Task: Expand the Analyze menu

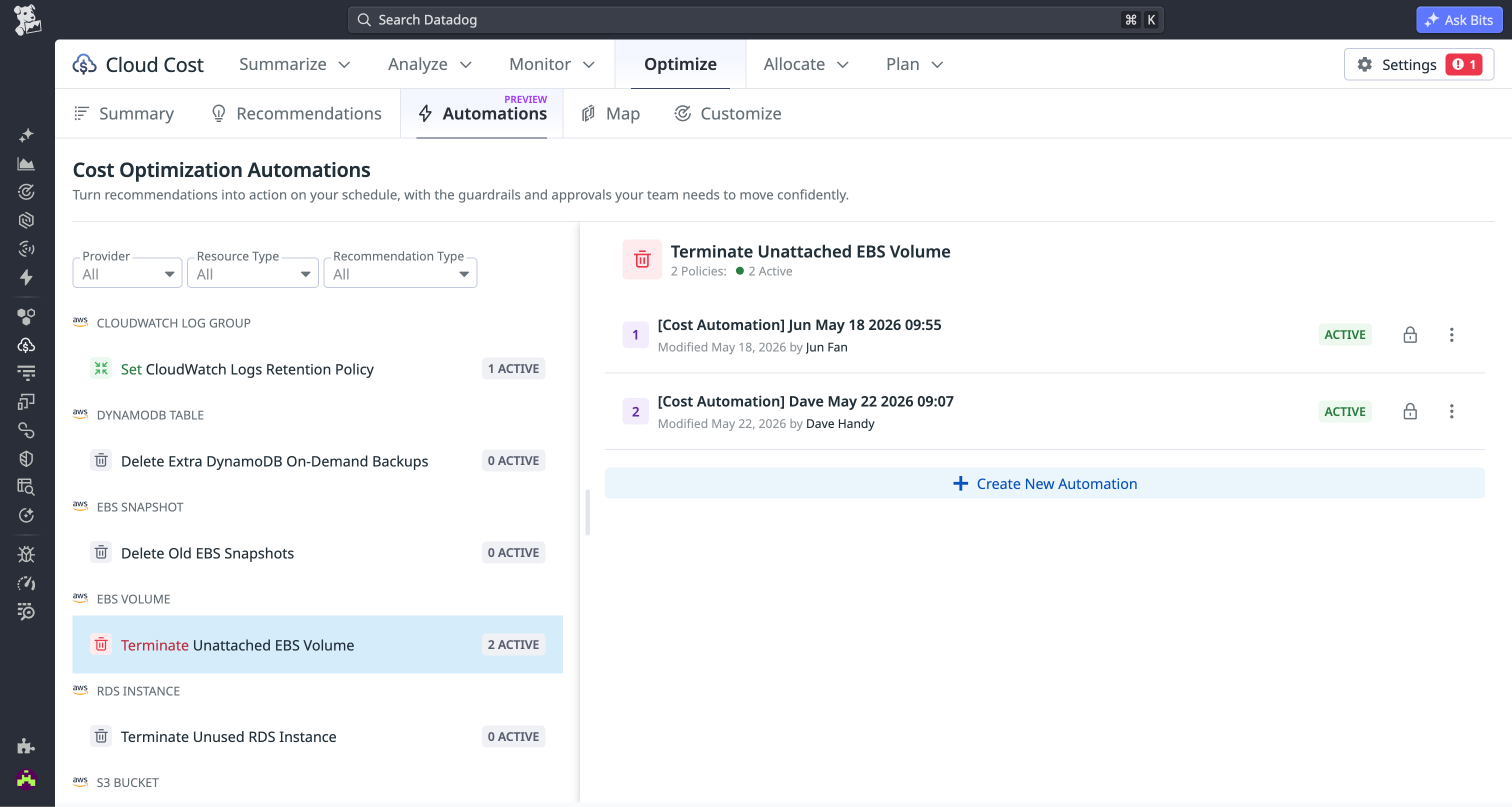Action: 429,64
